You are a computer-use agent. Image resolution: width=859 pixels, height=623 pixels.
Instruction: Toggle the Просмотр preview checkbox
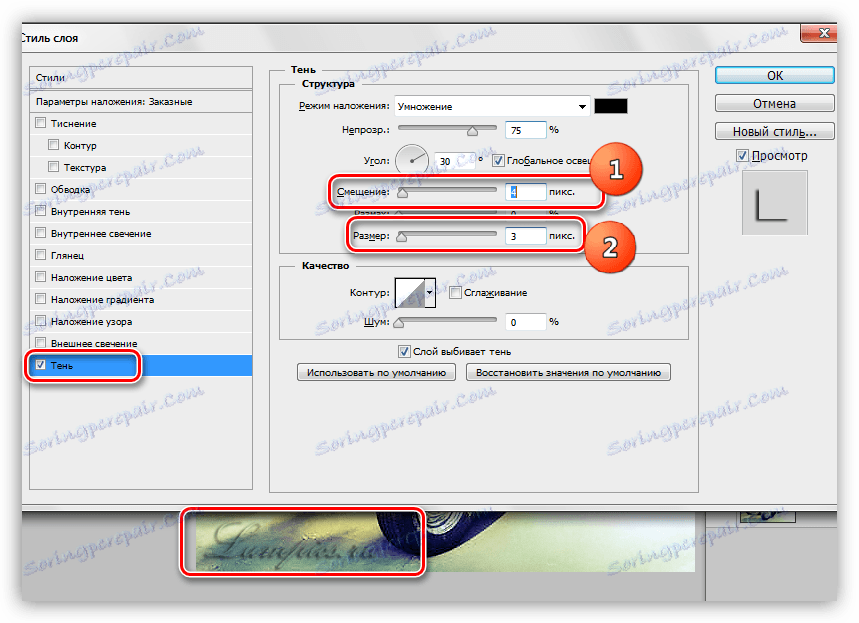(x=742, y=156)
